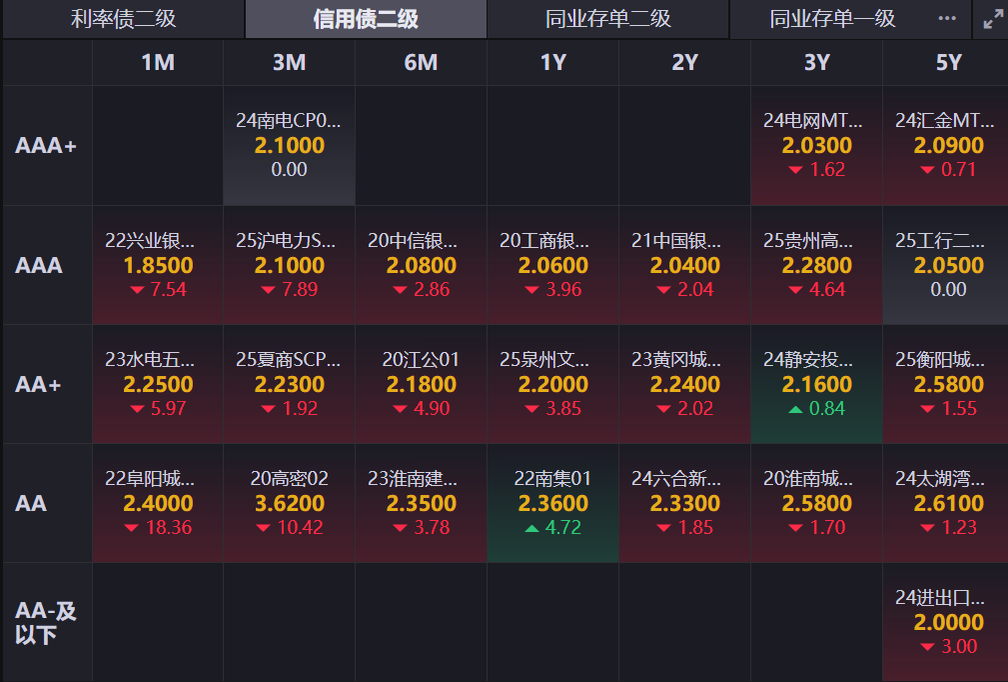Switch to the 同业存单二级 tab
Viewport: 1008px width, 682px height.
(606, 18)
